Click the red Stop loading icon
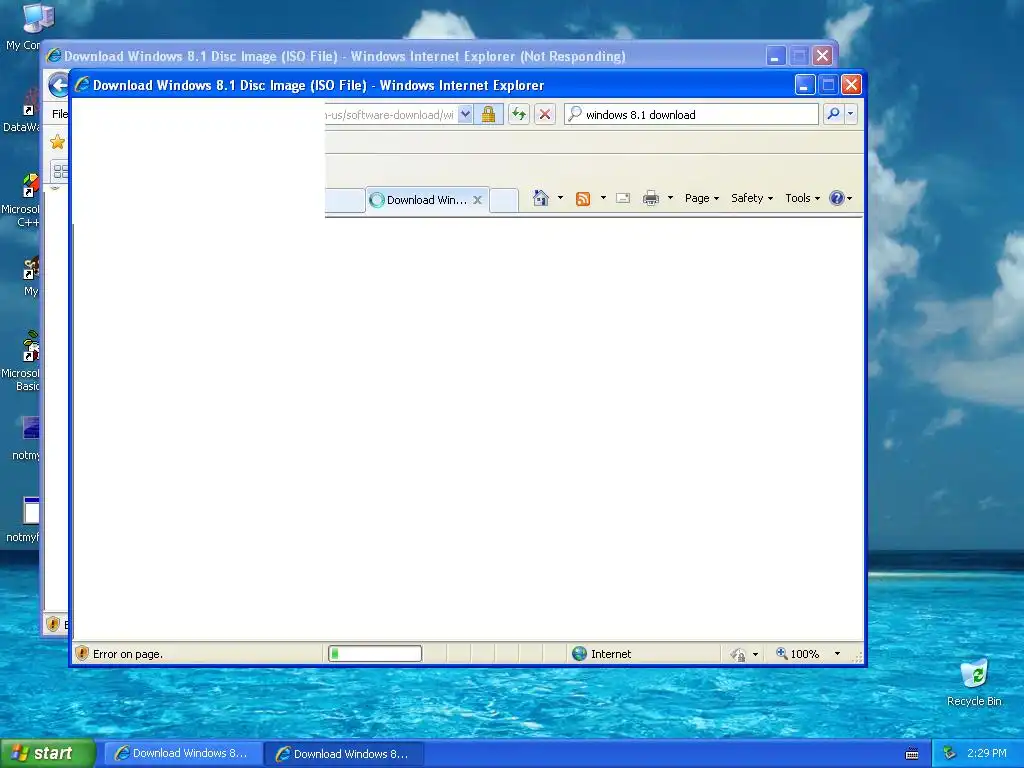This screenshot has height=768, width=1024. pyautogui.click(x=545, y=114)
